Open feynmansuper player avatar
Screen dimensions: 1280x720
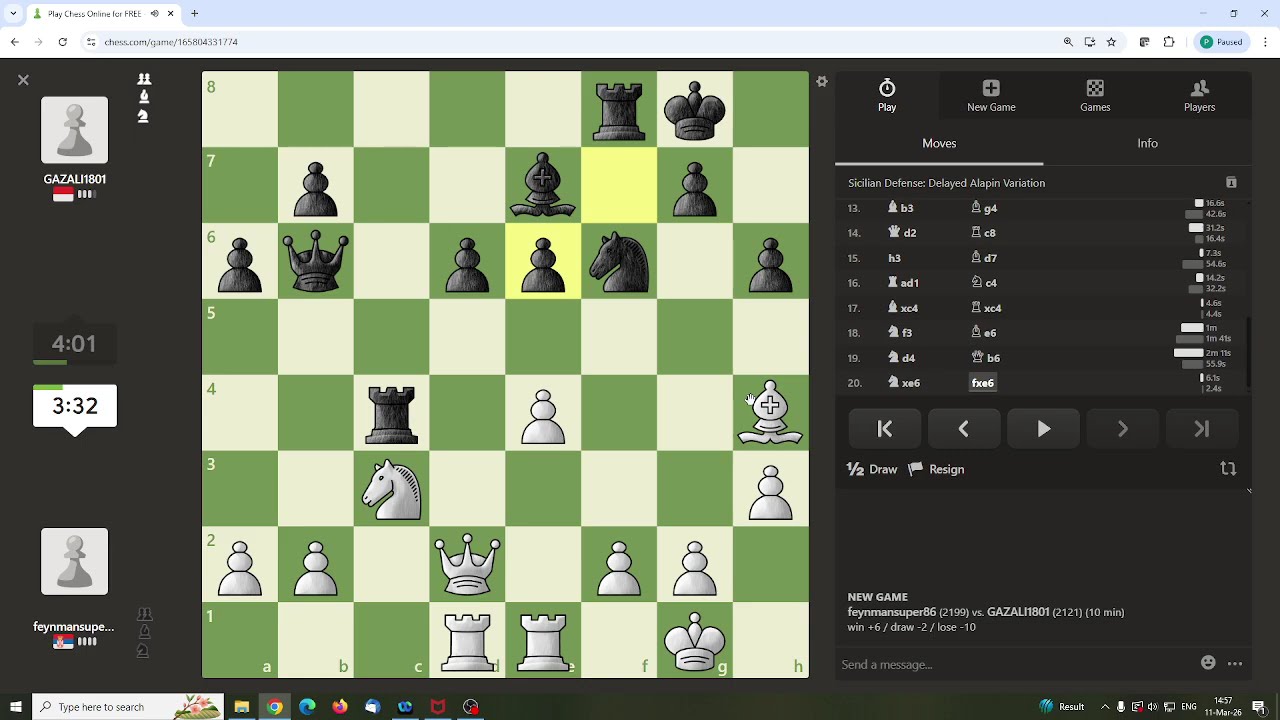pyautogui.click(x=74, y=562)
